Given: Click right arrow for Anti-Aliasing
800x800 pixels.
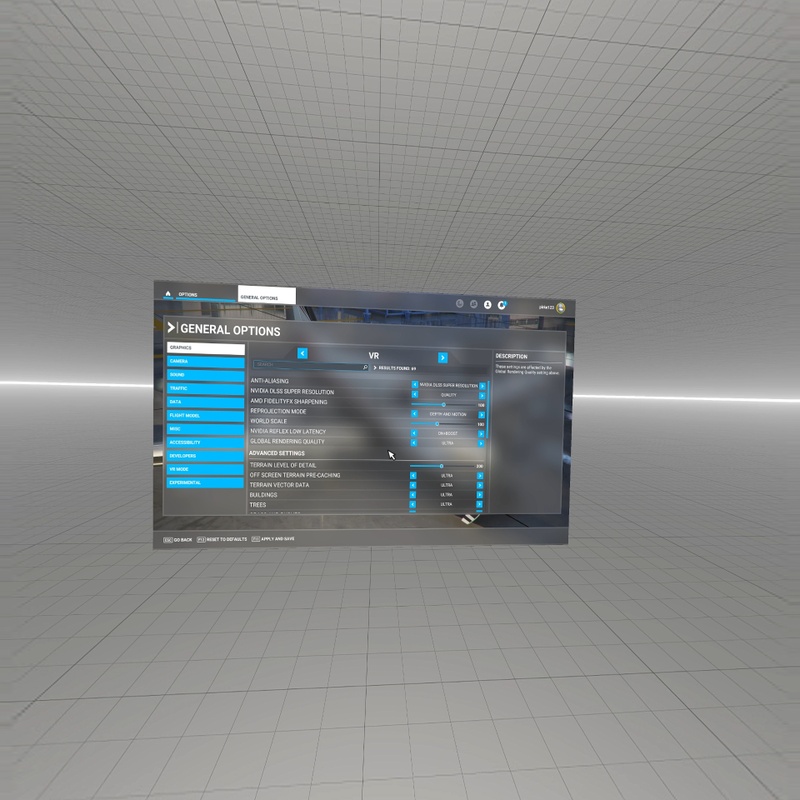Looking at the screenshot, I should (482, 386).
